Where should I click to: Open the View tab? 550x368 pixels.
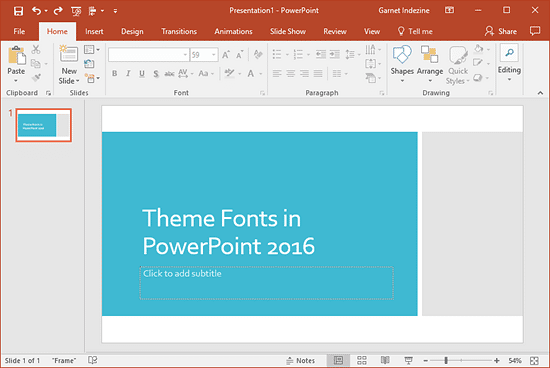pos(372,32)
